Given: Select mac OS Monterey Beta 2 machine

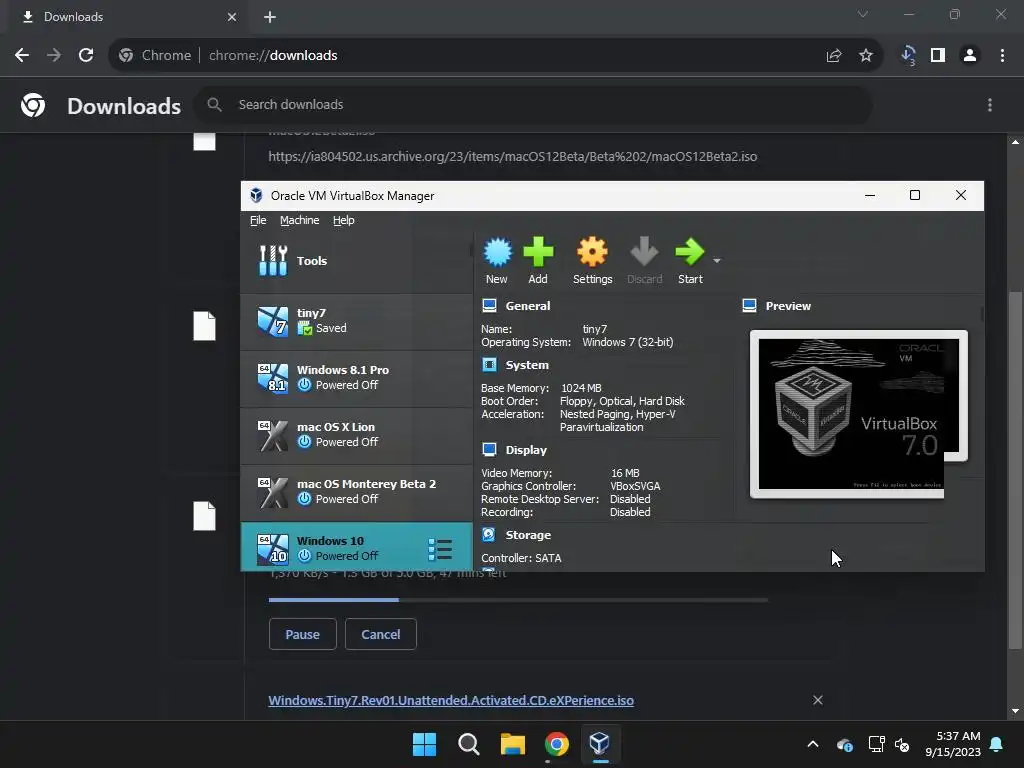Looking at the screenshot, I should point(356,492).
